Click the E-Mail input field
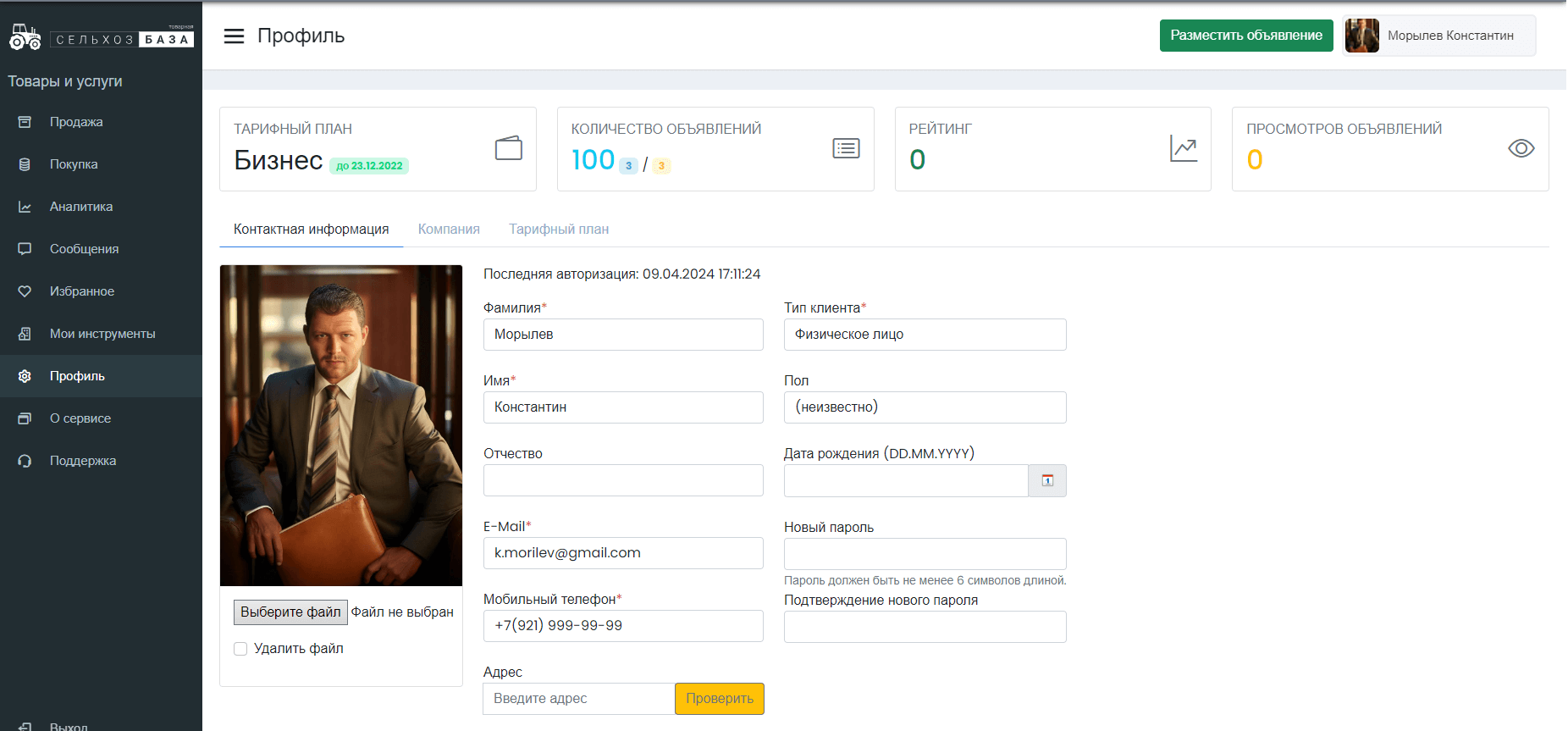 pyautogui.click(x=623, y=553)
